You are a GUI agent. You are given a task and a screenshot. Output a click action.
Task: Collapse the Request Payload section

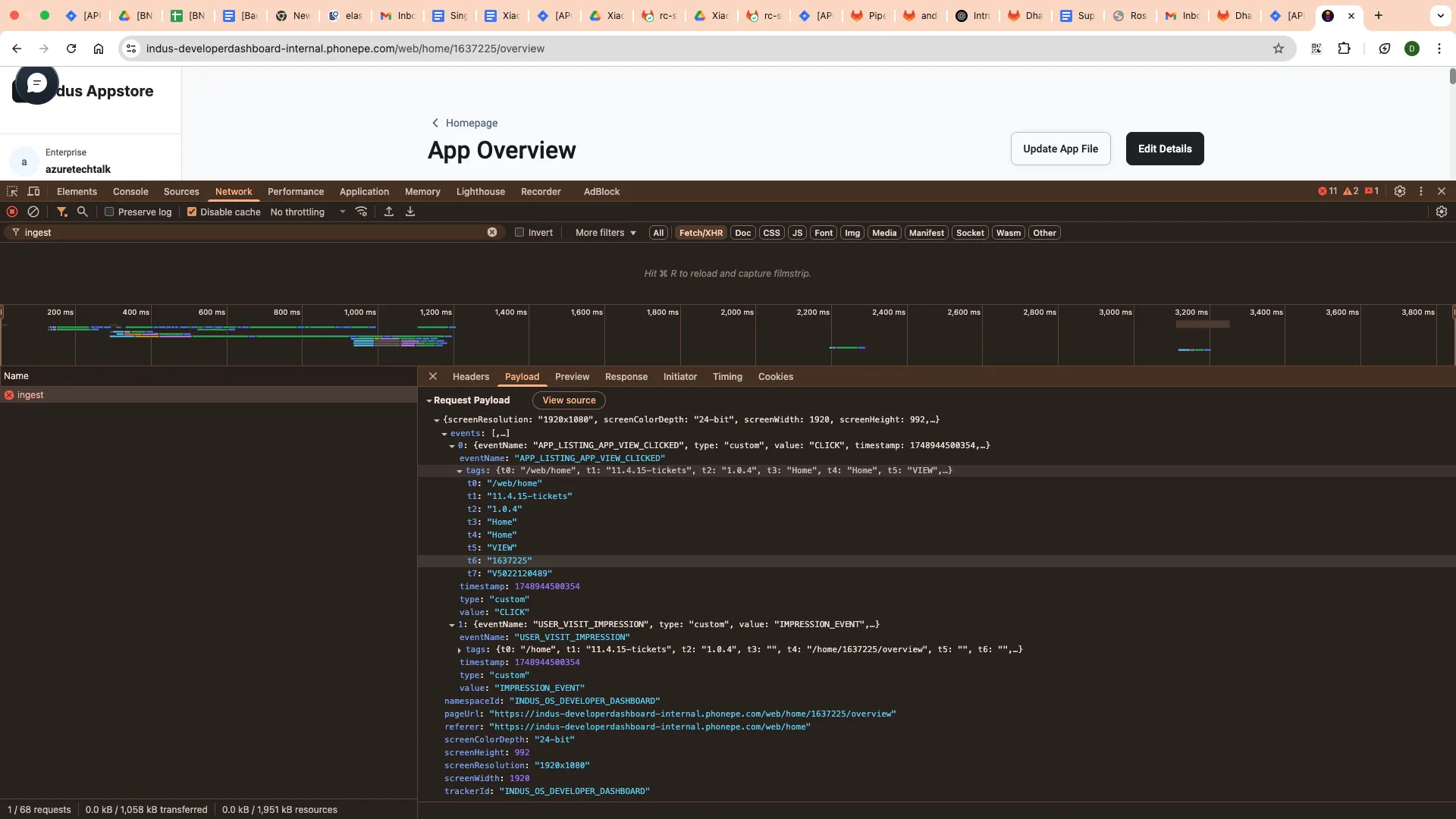click(x=429, y=401)
